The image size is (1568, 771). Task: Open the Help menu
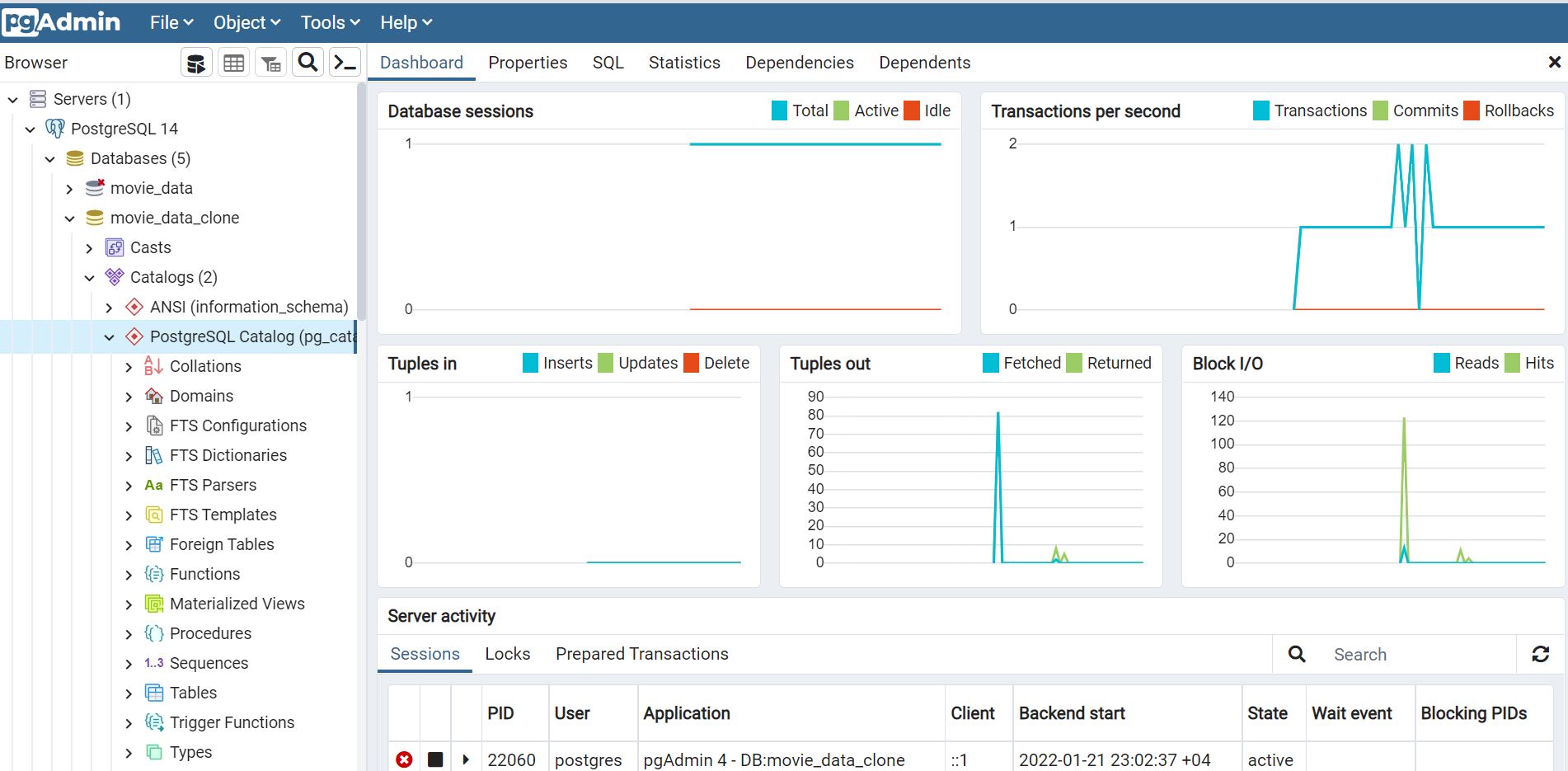pyautogui.click(x=406, y=22)
